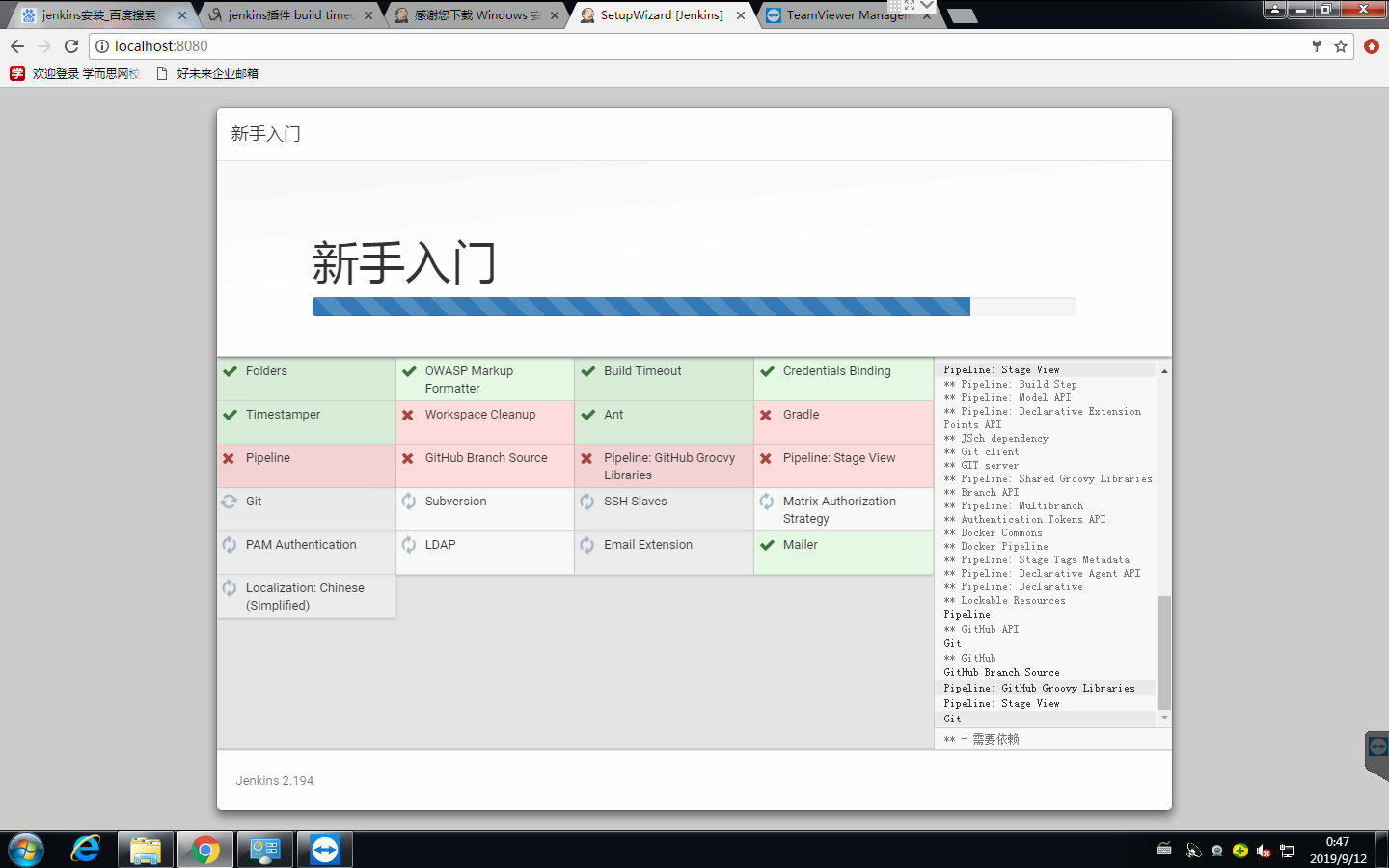Switch to the jenkins安装_百度搜索 tab
Viewport: 1389px width, 868px height.
(99, 15)
